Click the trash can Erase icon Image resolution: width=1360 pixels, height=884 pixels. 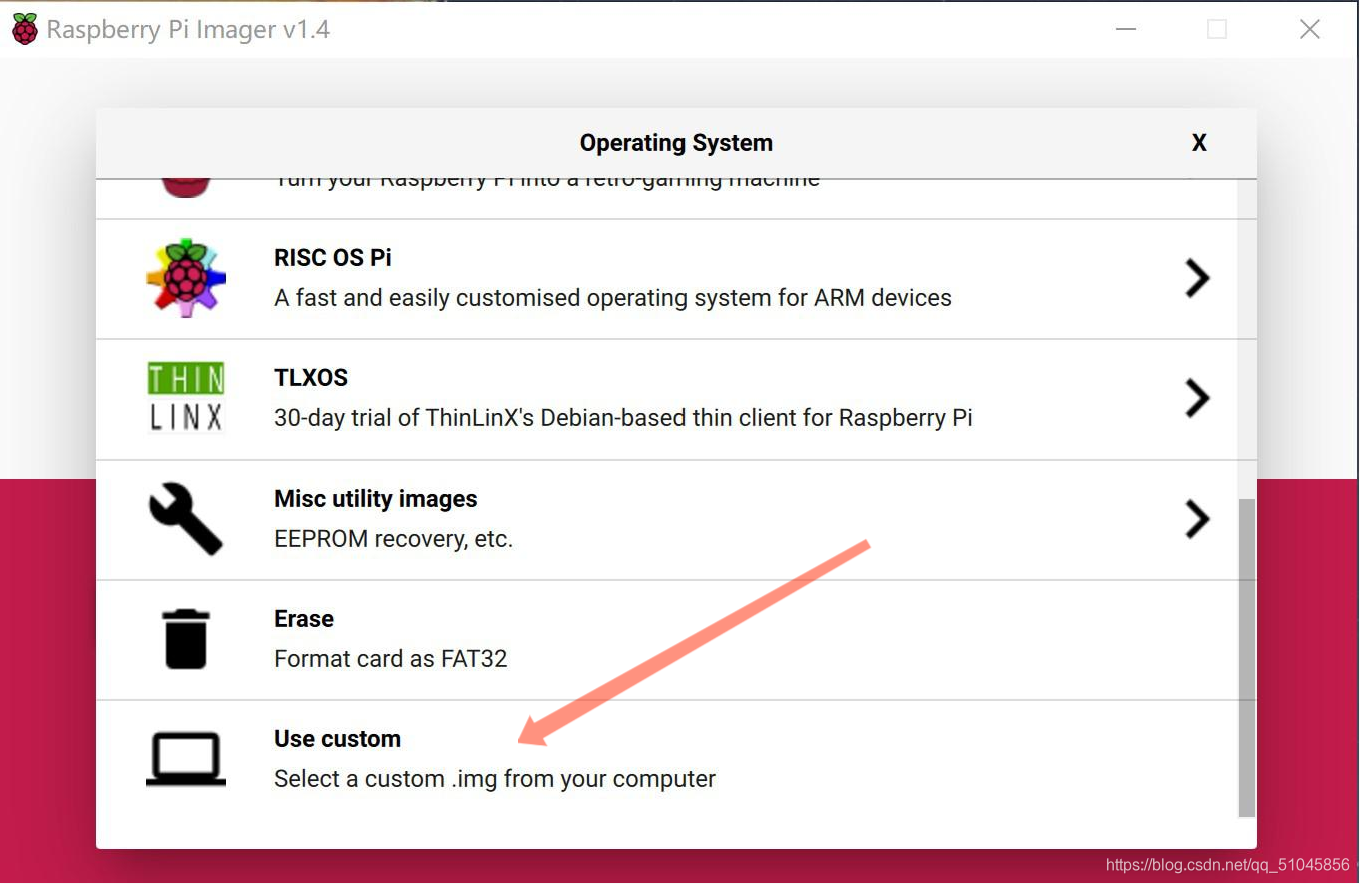(x=186, y=639)
